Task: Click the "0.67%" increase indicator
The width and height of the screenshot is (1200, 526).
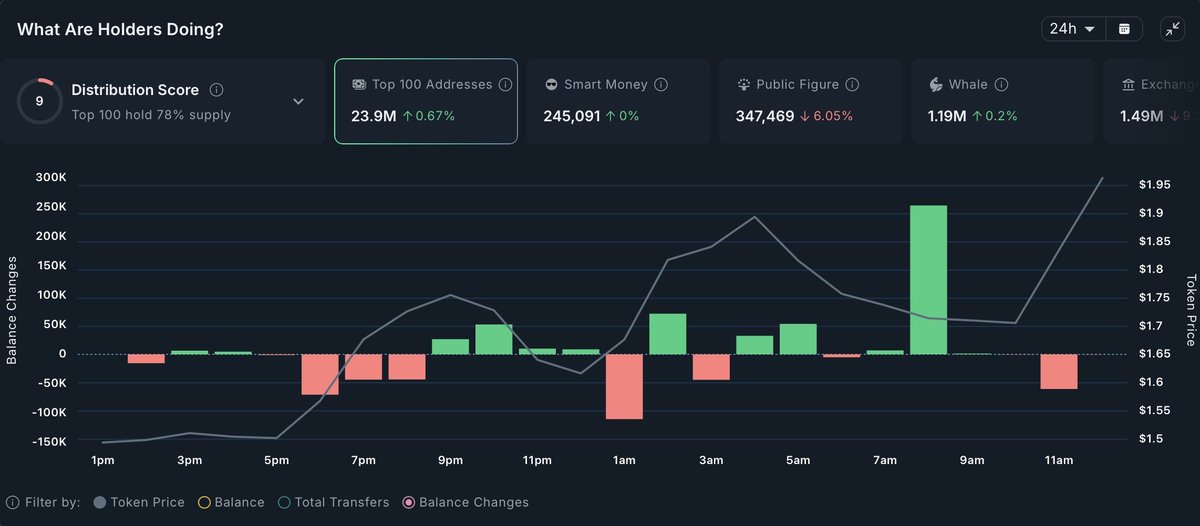Action: pyautogui.click(x=427, y=116)
